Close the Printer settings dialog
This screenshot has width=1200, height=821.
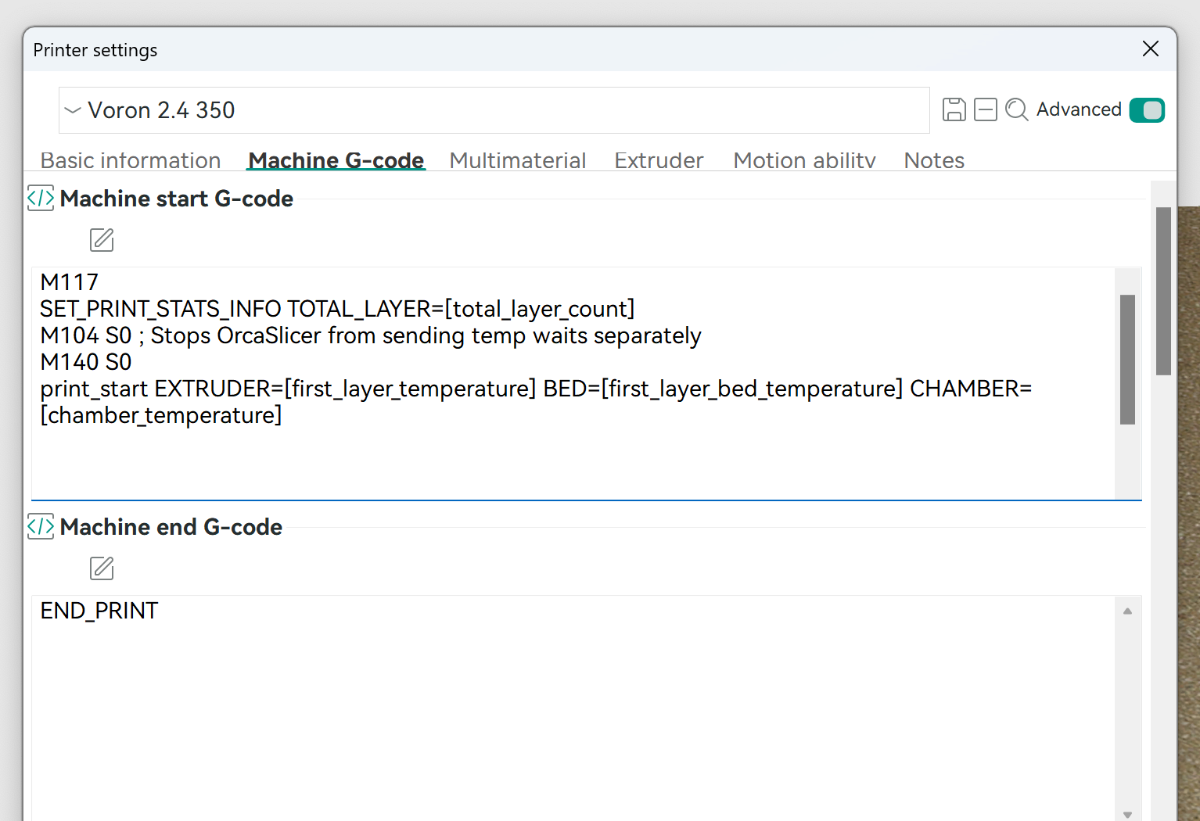coord(1151,49)
